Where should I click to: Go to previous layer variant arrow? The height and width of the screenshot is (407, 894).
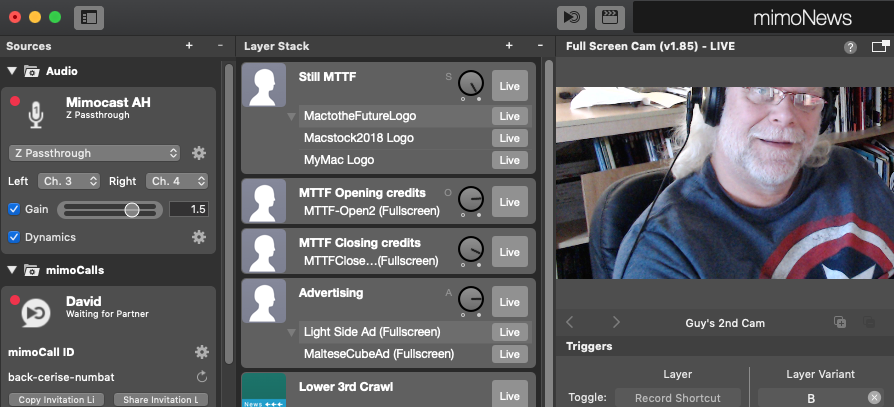[x=570, y=323]
